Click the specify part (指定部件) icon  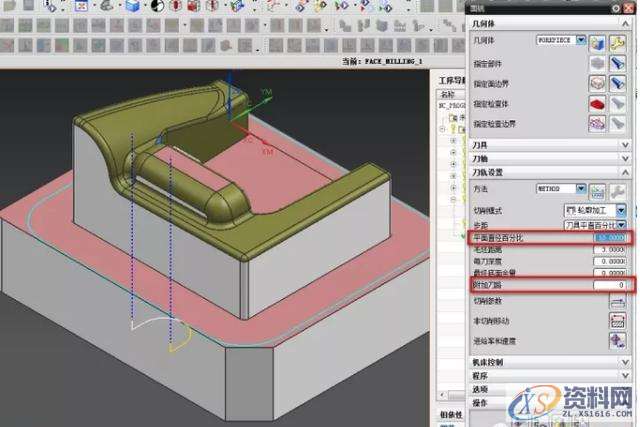click(x=596, y=64)
